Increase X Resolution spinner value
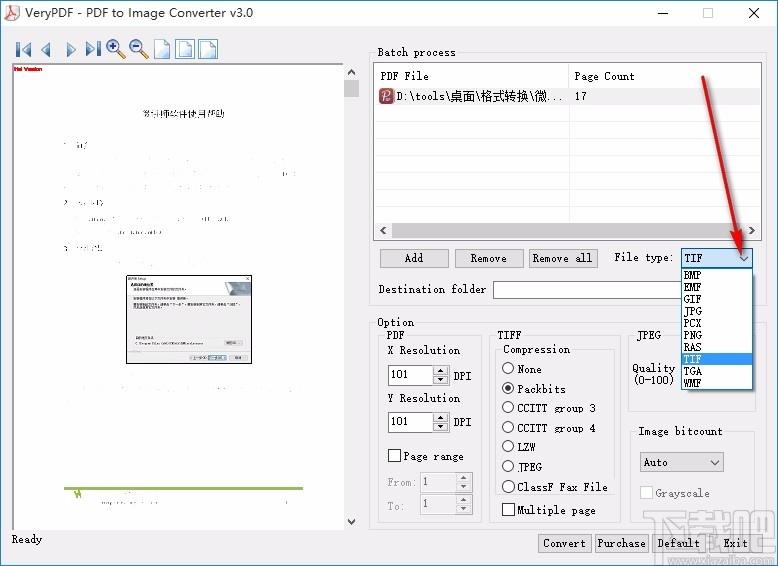The width and height of the screenshot is (778, 566). click(440, 370)
